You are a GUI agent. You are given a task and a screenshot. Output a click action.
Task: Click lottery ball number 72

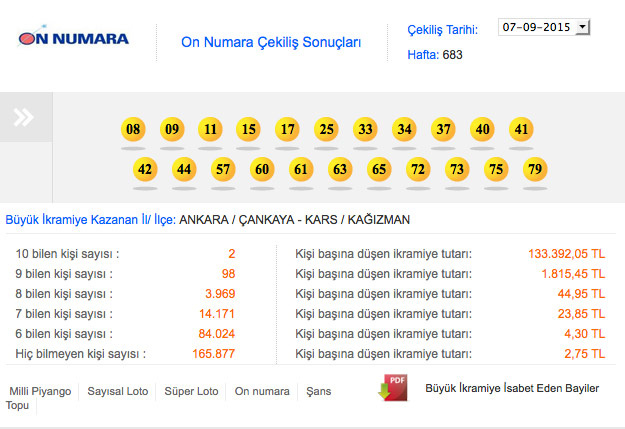418,169
